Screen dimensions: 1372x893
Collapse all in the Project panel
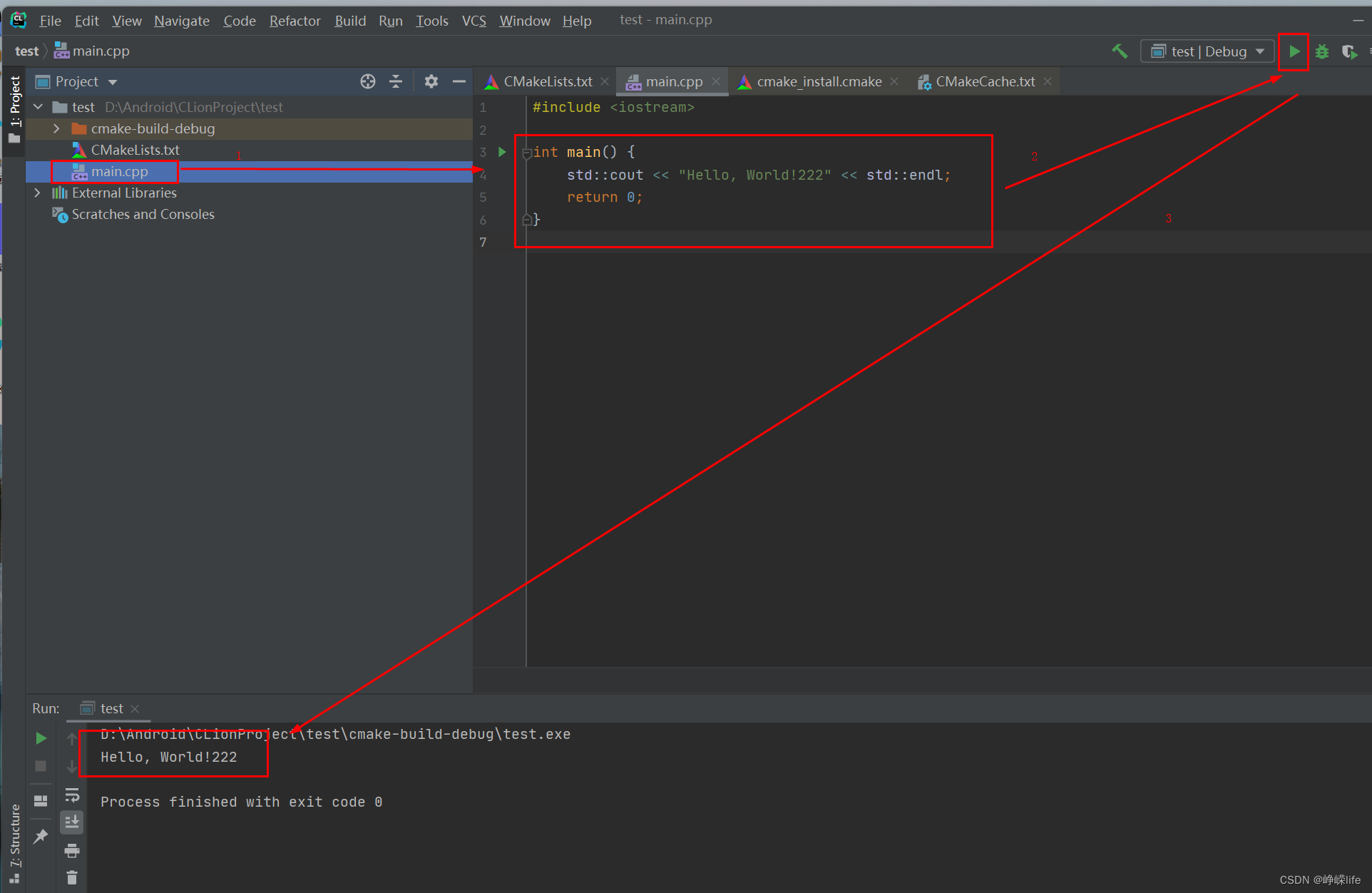[396, 81]
